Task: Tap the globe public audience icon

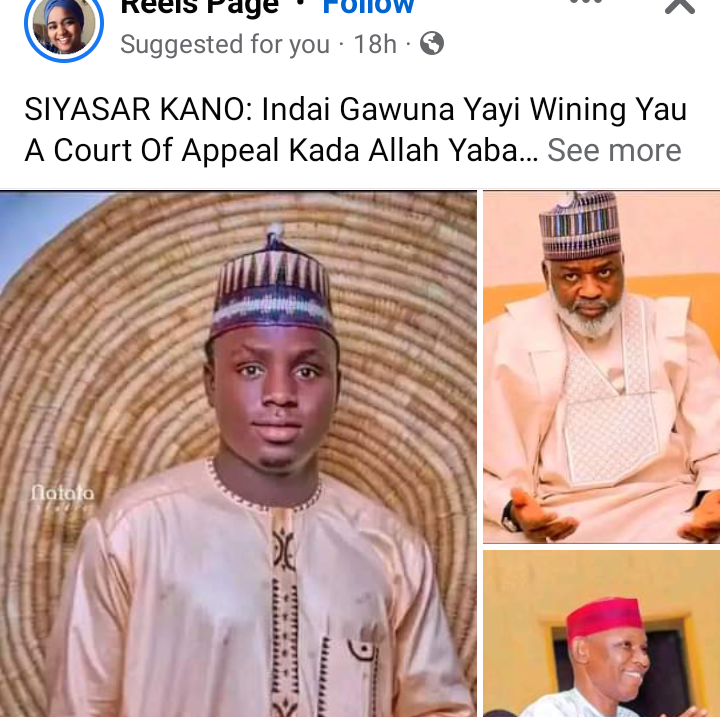Action: point(432,44)
